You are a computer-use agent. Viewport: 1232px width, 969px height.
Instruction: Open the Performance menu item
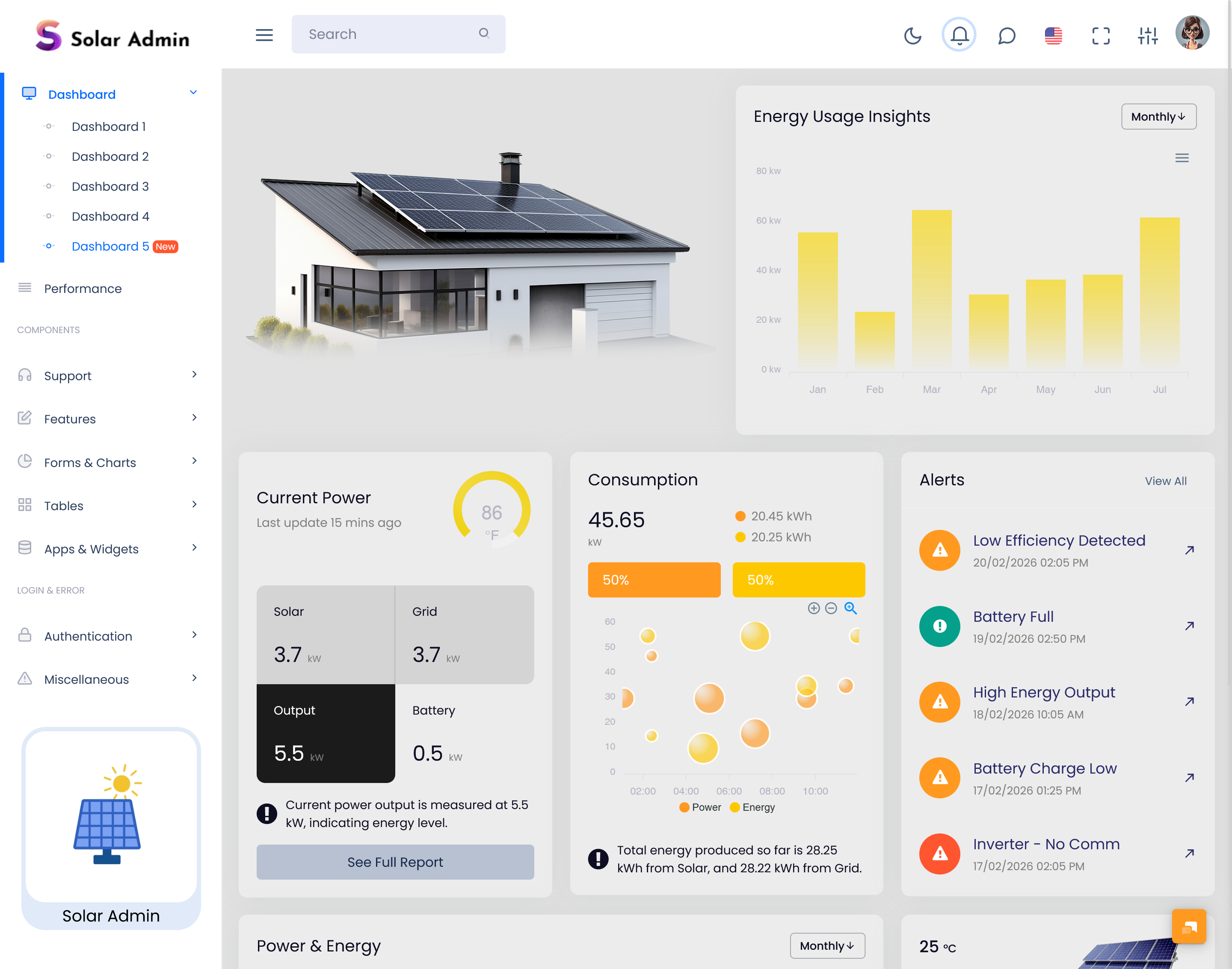pyautogui.click(x=83, y=289)
